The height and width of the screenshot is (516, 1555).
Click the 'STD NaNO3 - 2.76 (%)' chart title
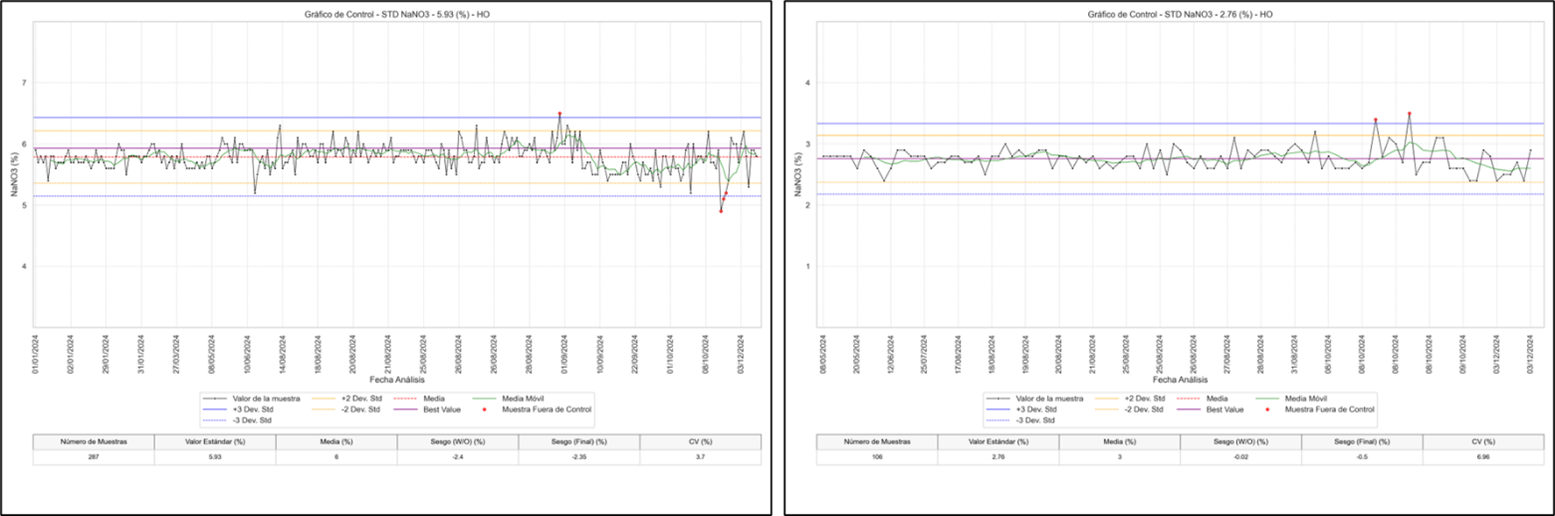pos(1180,14)
